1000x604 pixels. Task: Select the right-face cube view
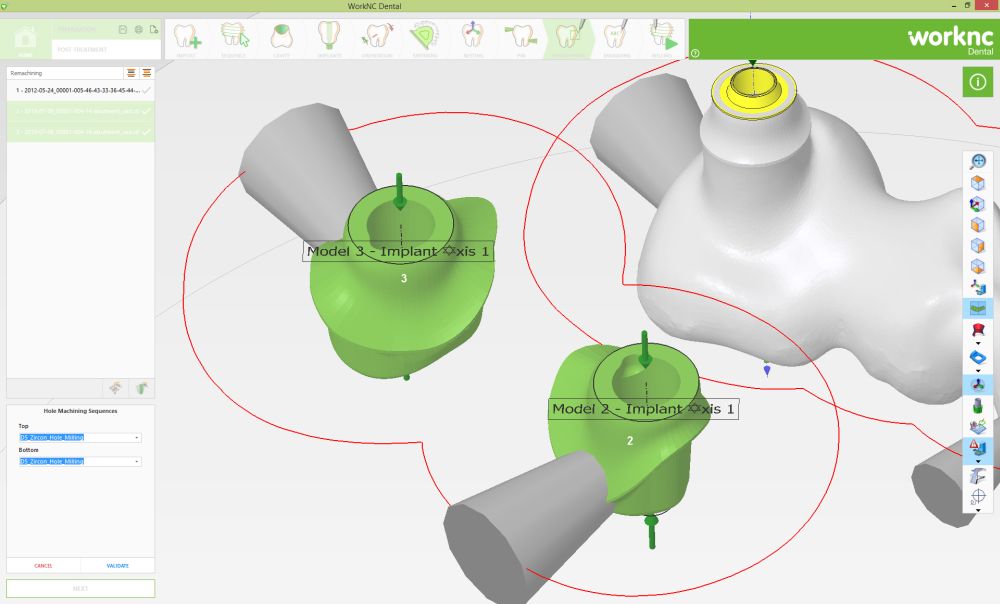978,246
